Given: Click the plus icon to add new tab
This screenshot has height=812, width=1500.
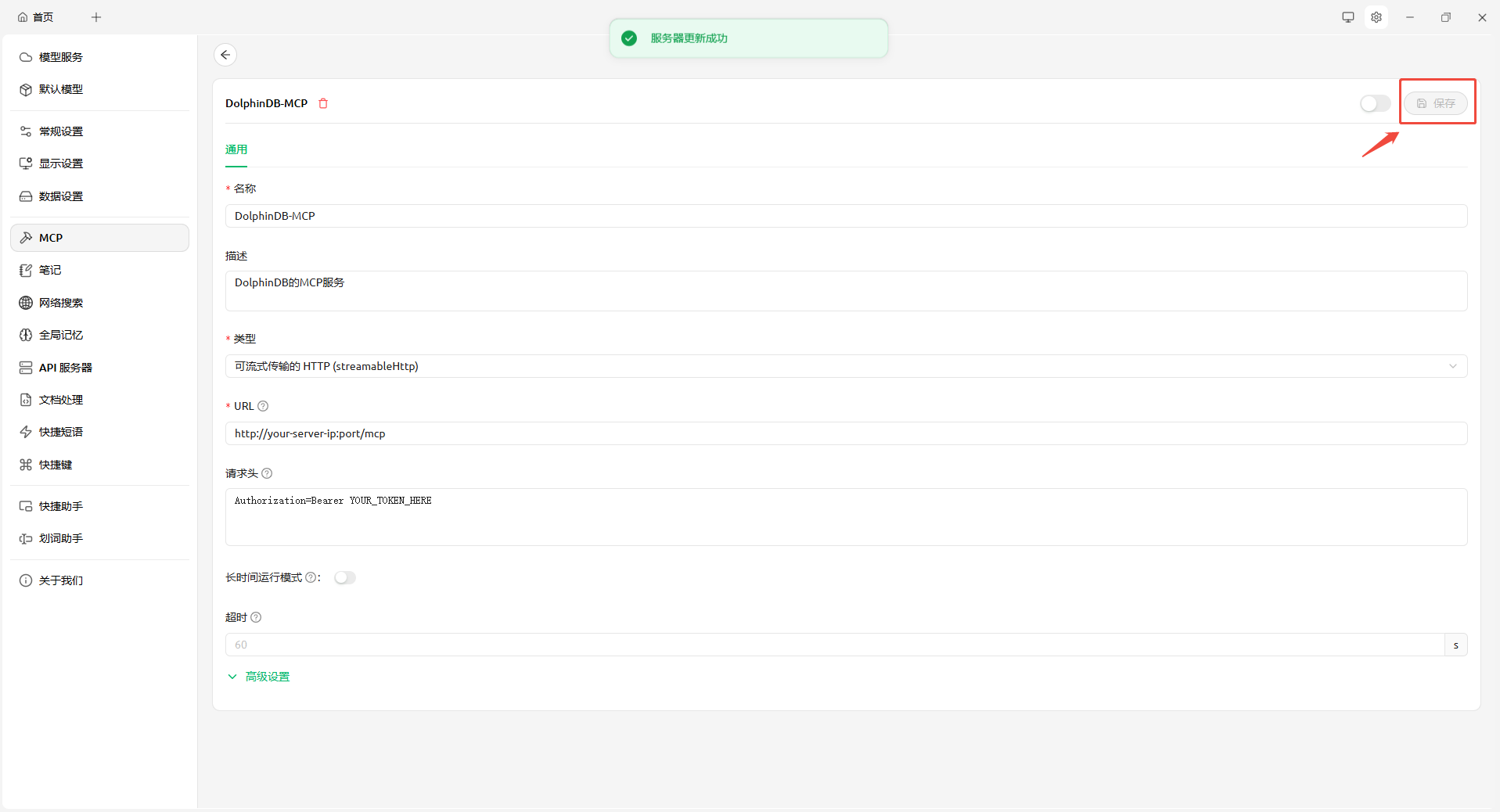Looking at the screenshot, I should [96, 17].
